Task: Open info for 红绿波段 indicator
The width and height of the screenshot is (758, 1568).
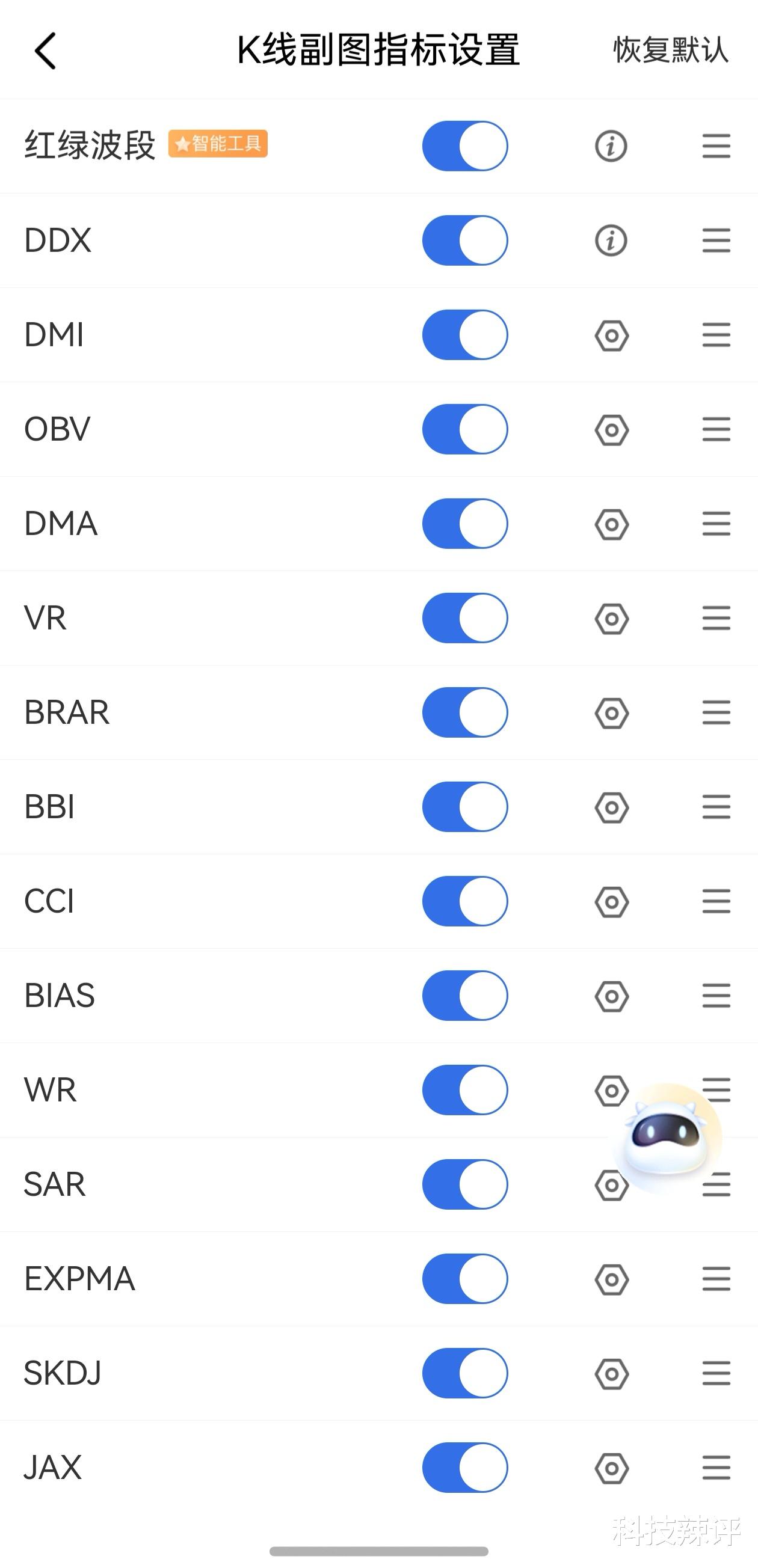Action: pyautogui.click(x=611, y=146)
